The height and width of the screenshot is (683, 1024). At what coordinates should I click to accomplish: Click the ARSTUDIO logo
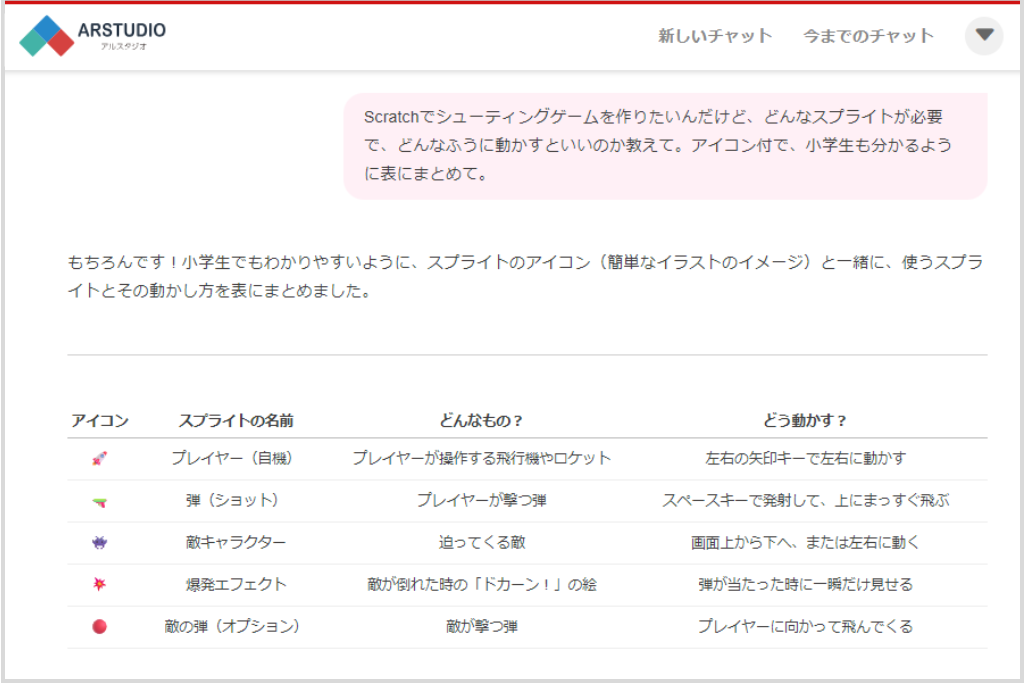pos(92,36)
